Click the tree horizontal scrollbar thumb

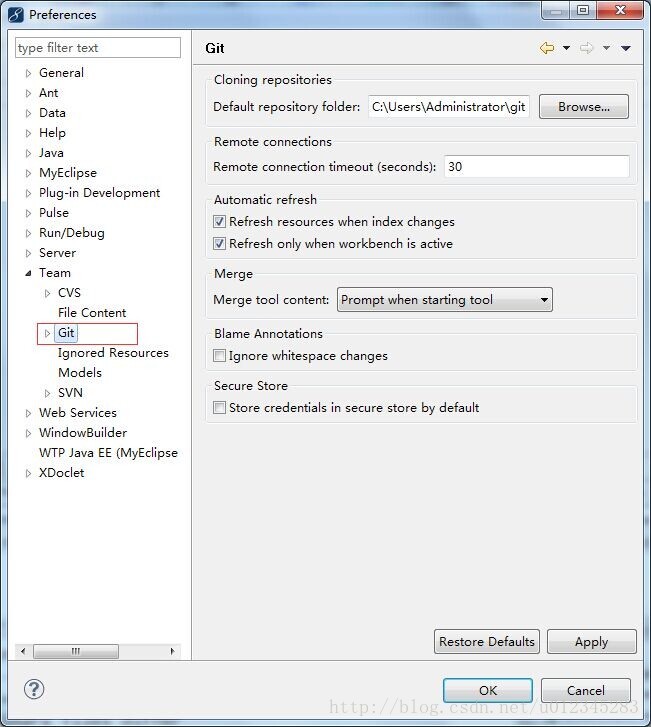click(76, 651)
